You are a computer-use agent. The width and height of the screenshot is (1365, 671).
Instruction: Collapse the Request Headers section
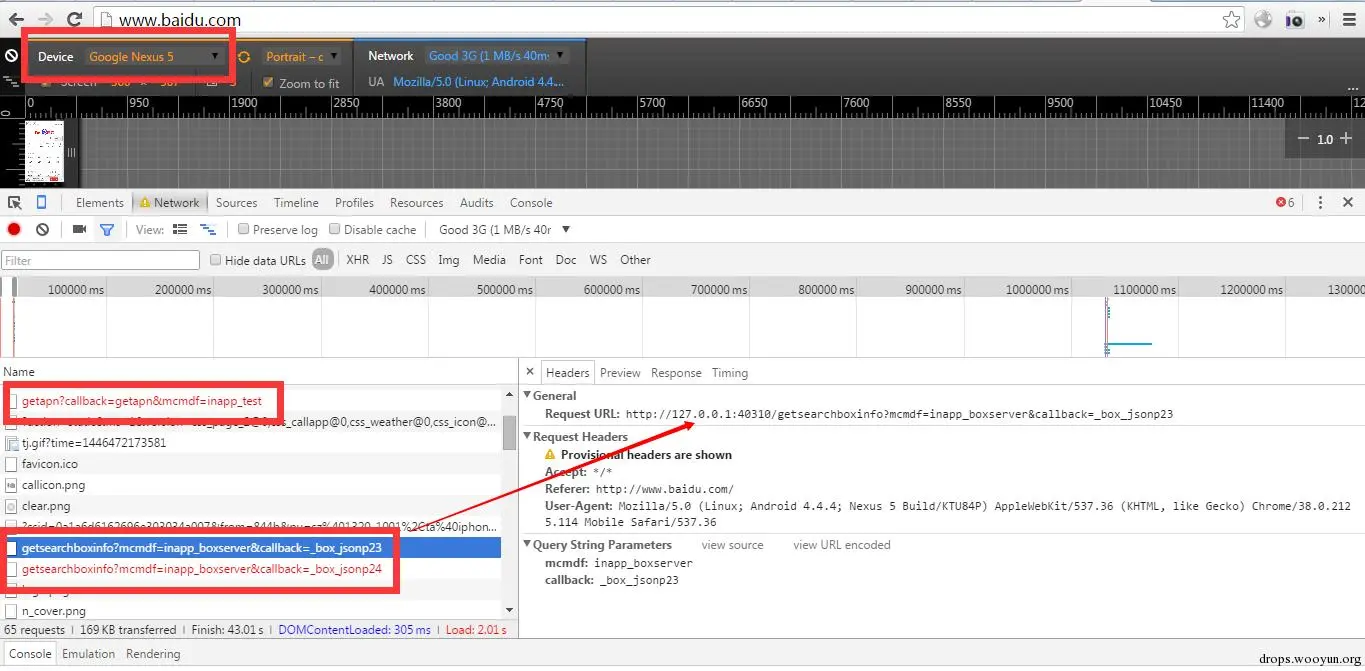528,437
